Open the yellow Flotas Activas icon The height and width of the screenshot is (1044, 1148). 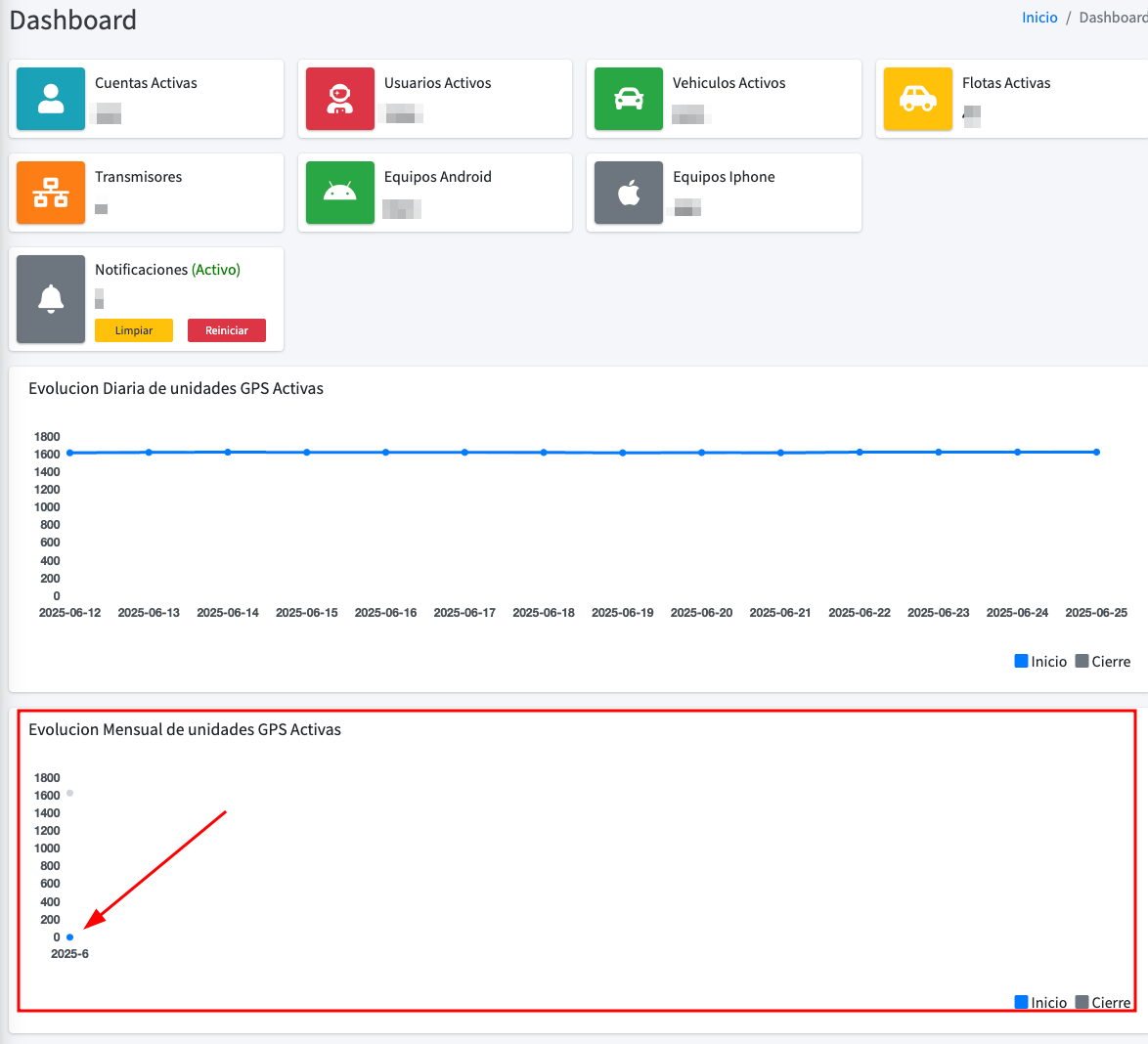coord(917,99)
